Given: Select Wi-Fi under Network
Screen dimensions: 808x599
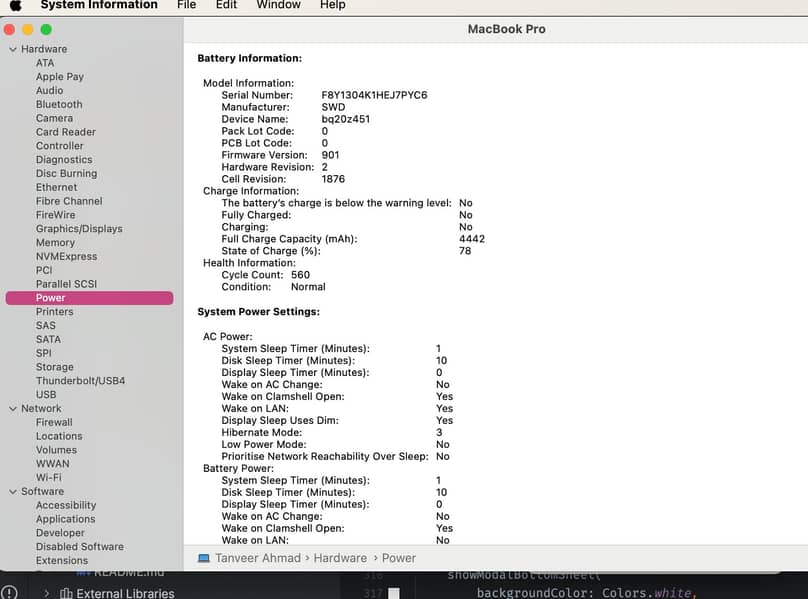Looking at the screenshot, I should coord(49,478).
